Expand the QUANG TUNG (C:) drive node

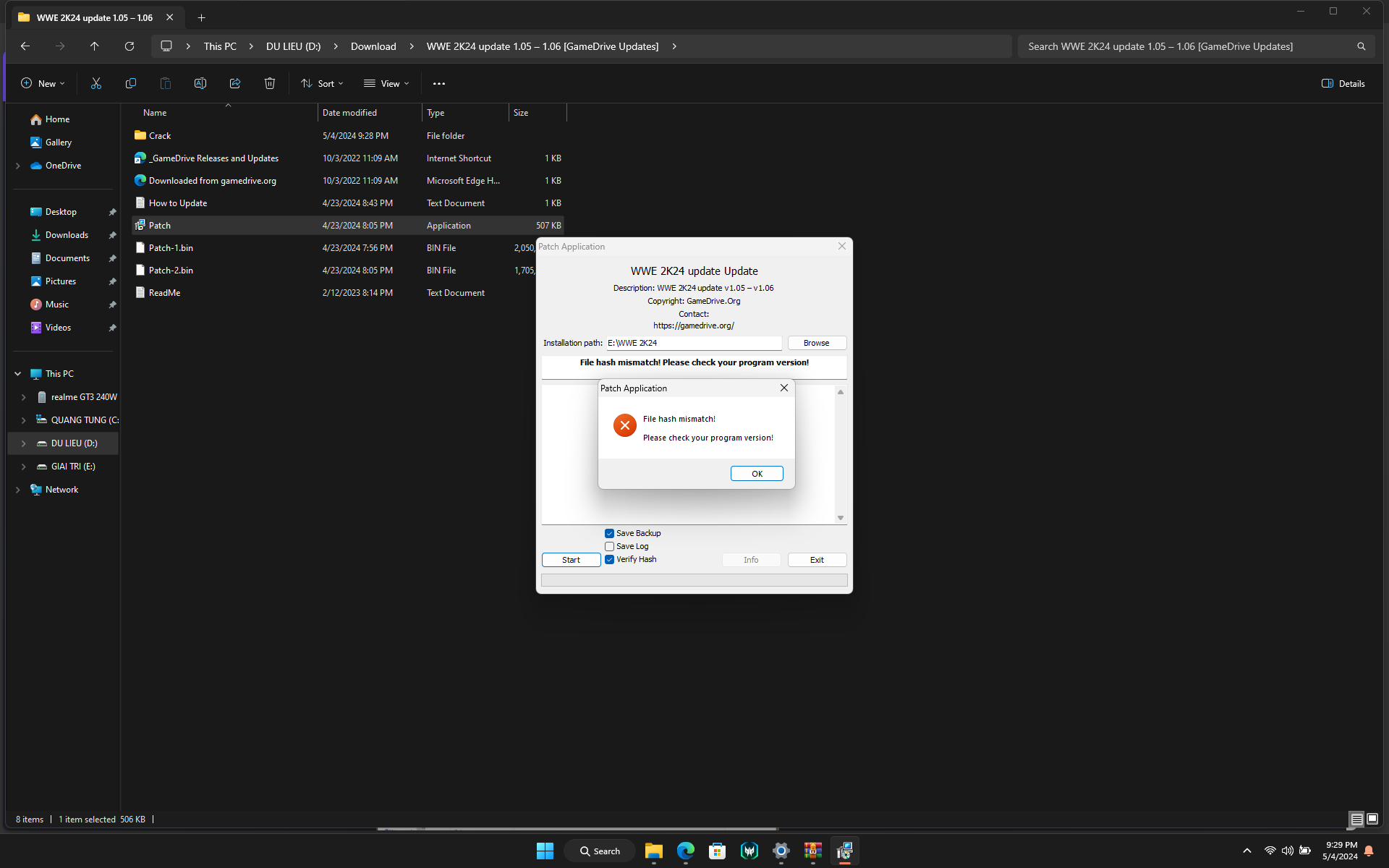[24, 420]
